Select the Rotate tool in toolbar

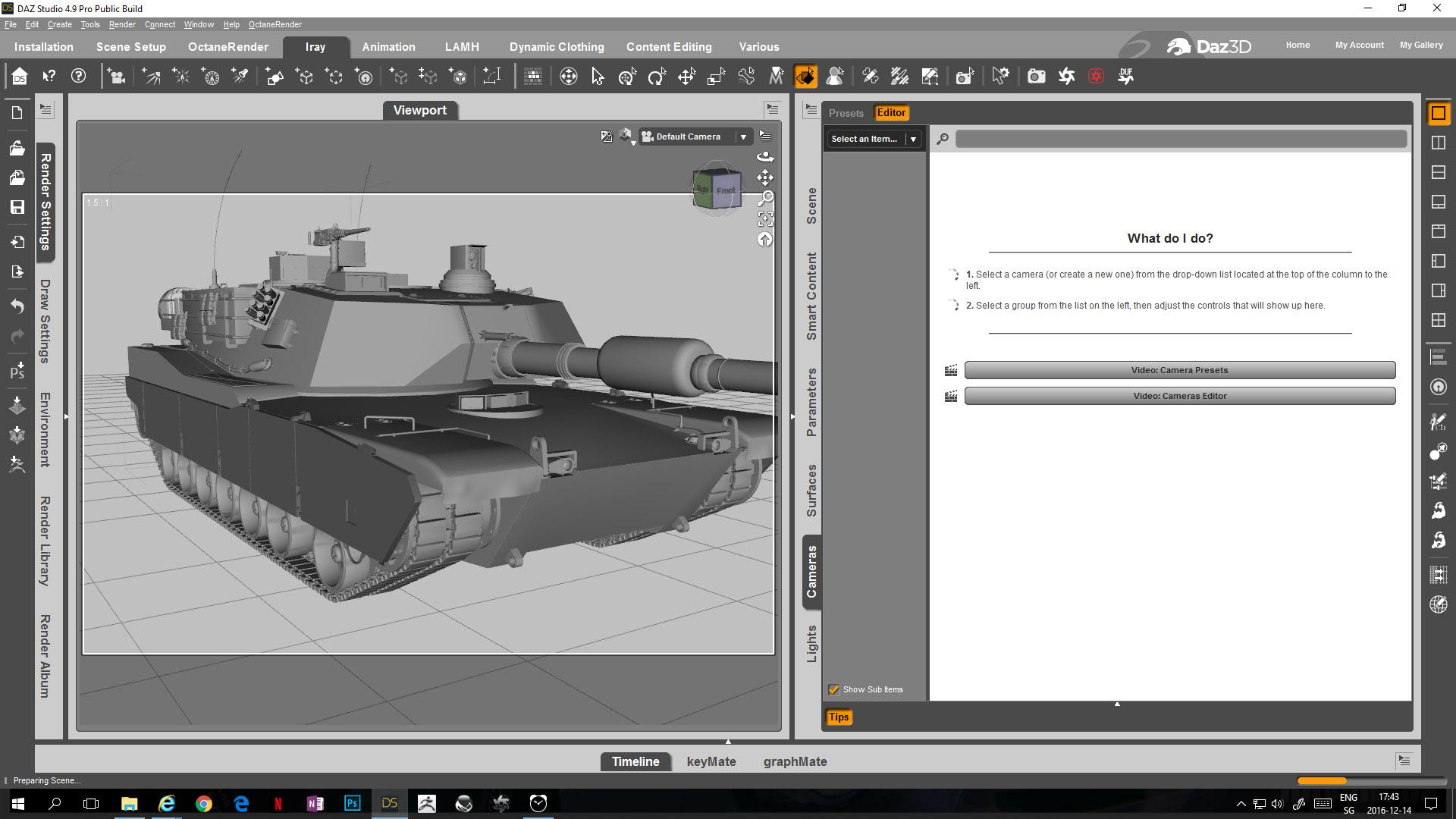(657, 77)
